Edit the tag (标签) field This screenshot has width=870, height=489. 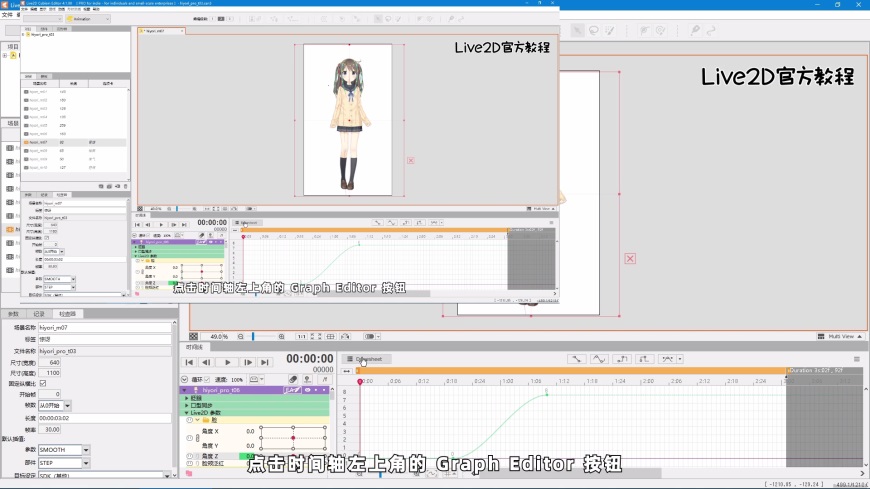(x=104, y=339)
